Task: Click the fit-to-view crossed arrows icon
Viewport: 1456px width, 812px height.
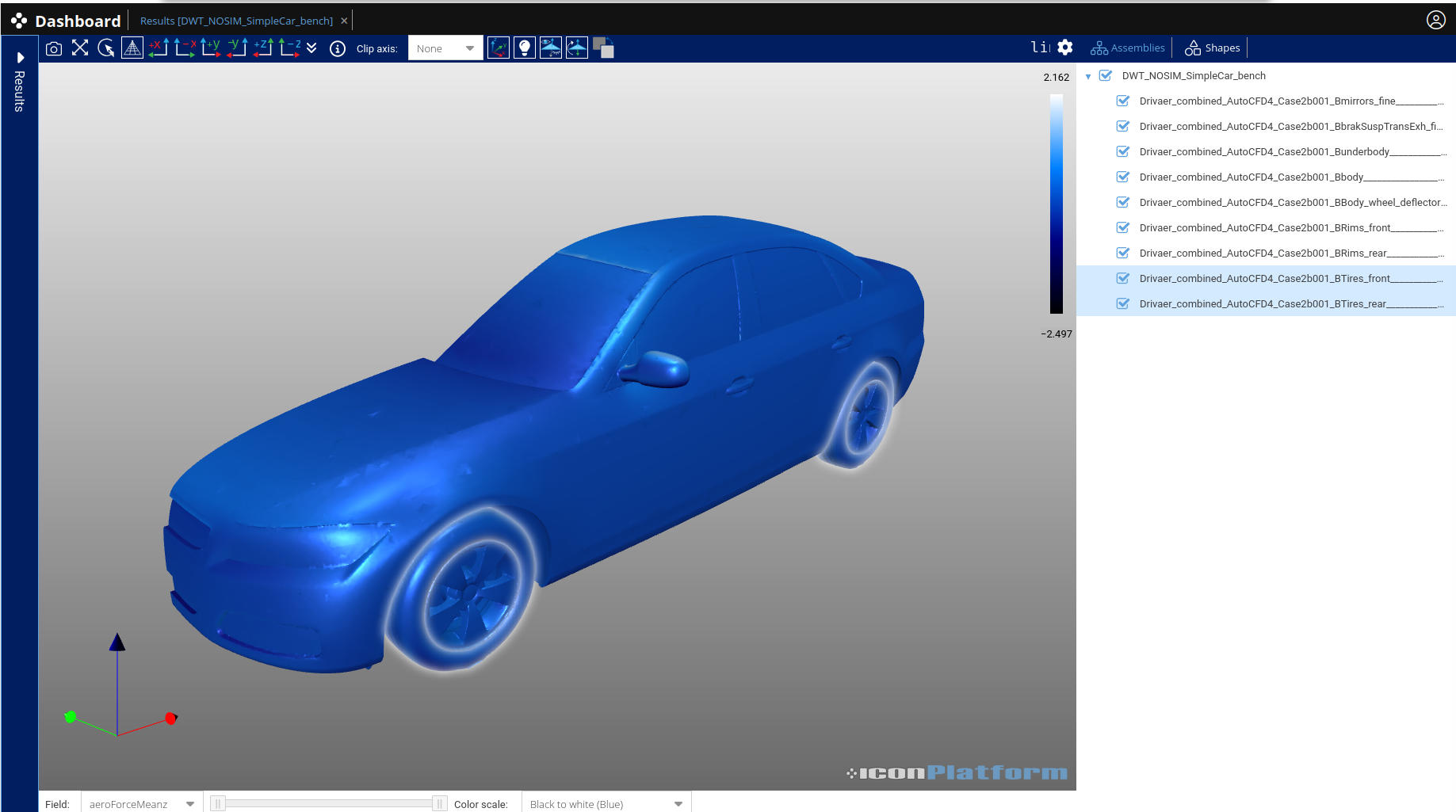Action: point(80,48)
